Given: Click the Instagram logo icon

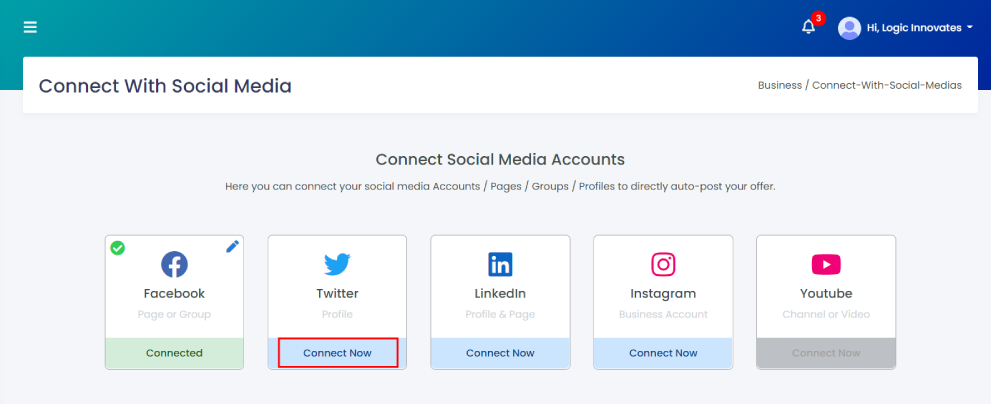Looking at the screenshot, I should [x=663, y=264].
